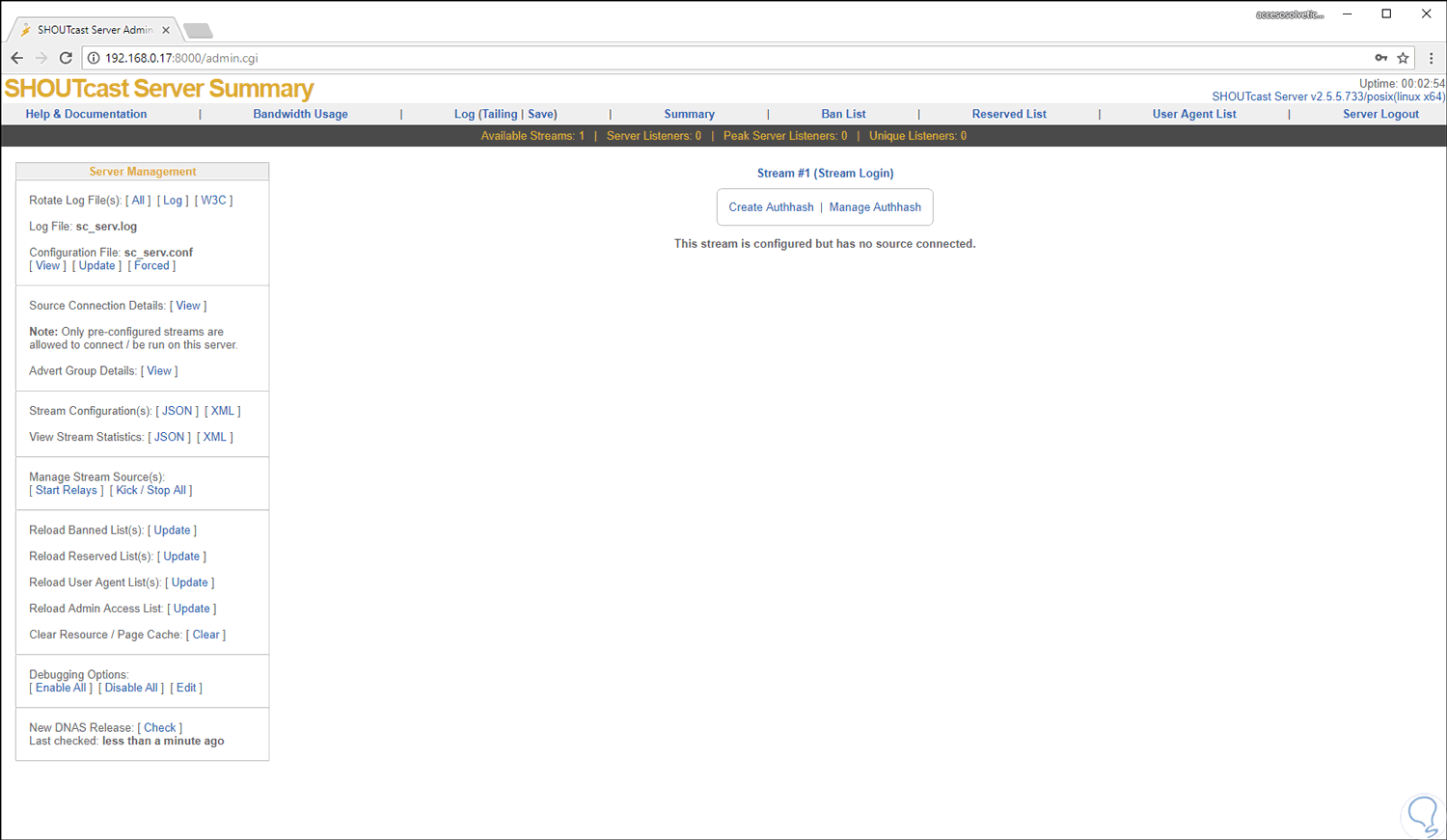
Task: Click the address bar URL field
Action: 723,58
